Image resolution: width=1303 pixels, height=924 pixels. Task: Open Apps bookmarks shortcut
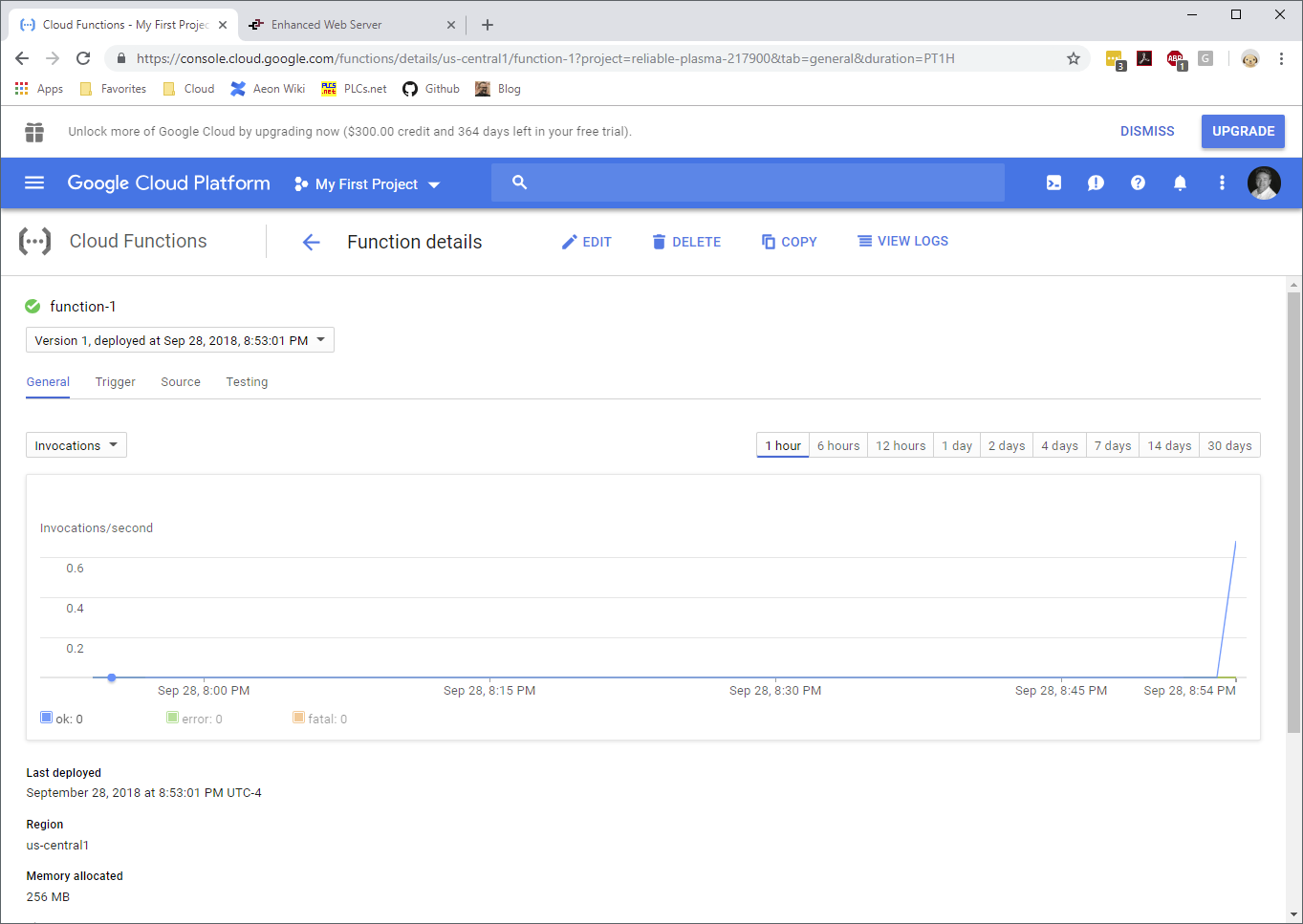coord(39,89)
